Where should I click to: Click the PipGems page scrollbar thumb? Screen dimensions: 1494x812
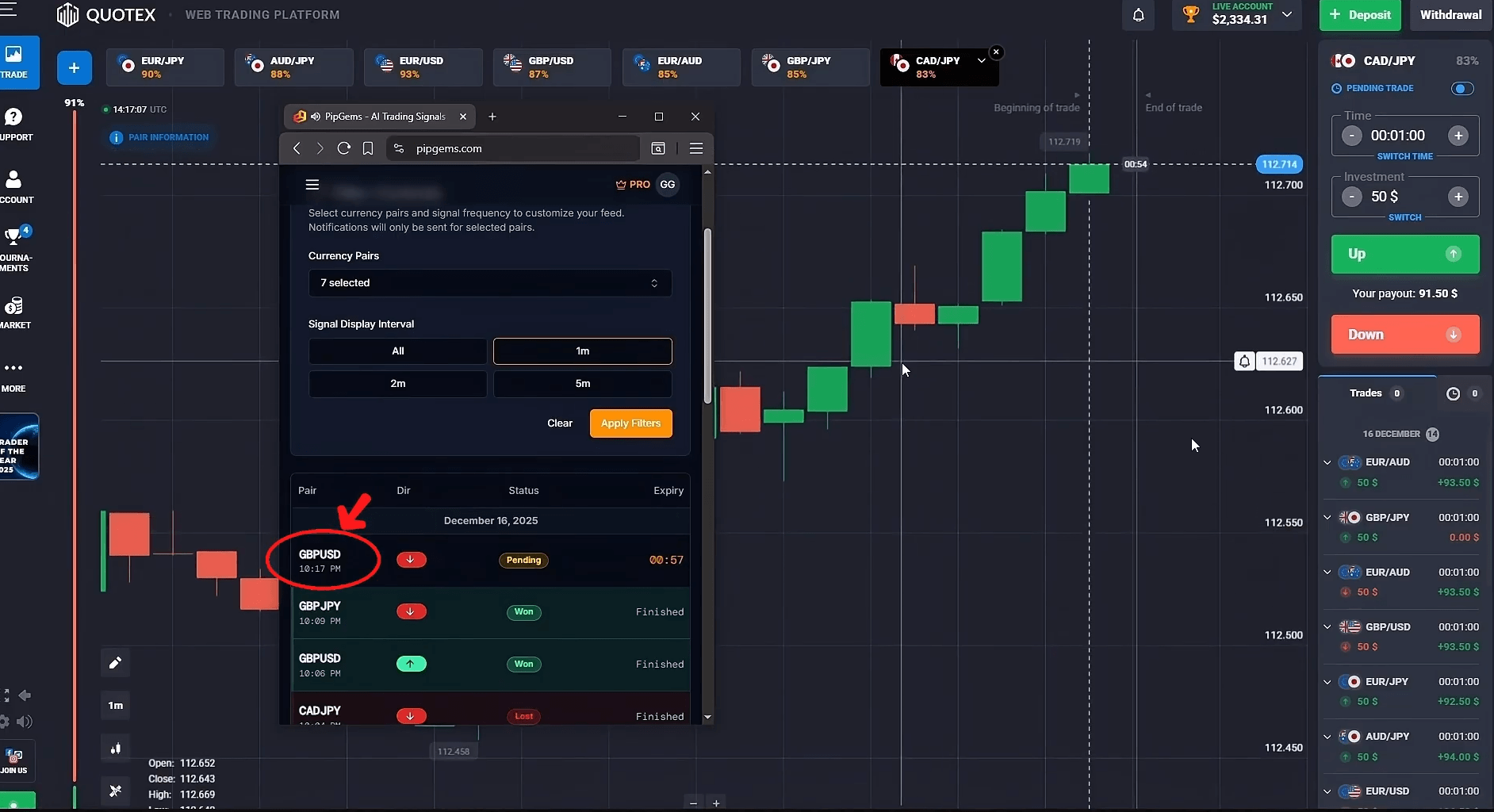coord(707,316)
